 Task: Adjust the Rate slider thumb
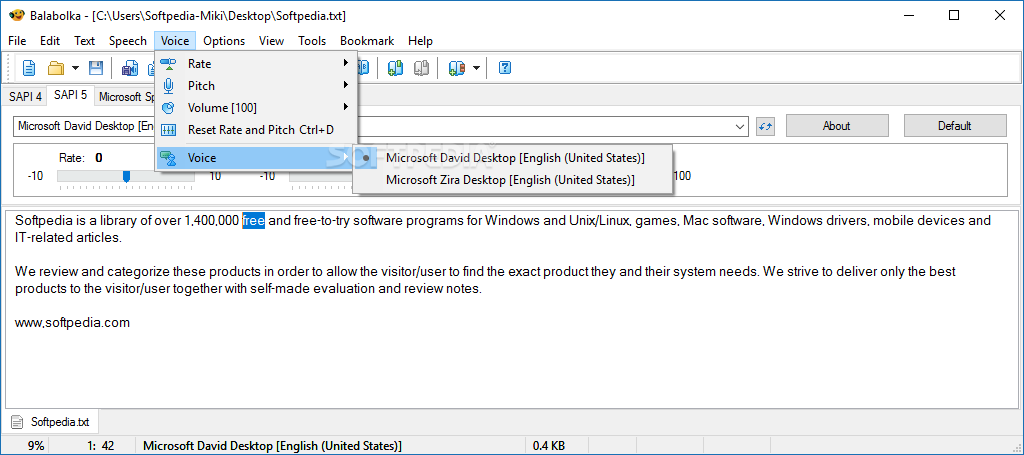point(127,176)
